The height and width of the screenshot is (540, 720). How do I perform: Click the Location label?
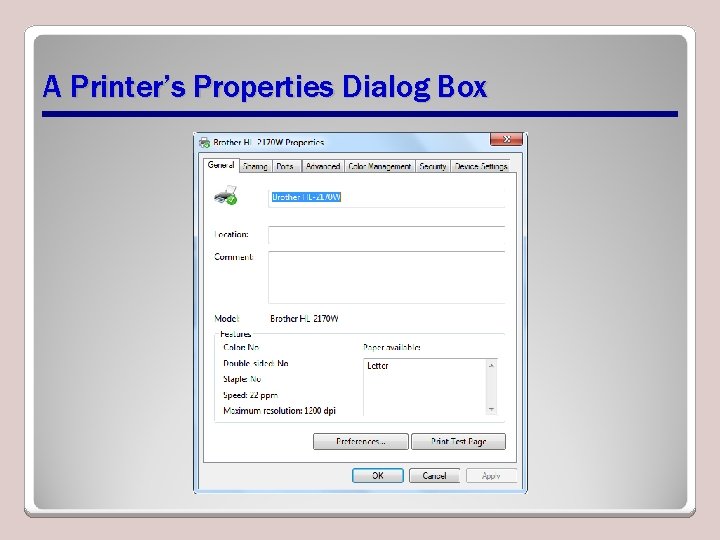point(231,235)
